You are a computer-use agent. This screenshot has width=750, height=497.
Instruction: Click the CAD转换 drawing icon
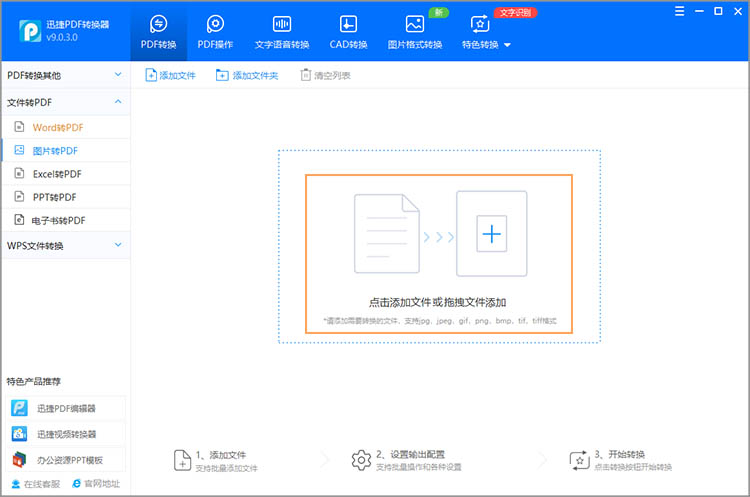[x=348, y=23]
